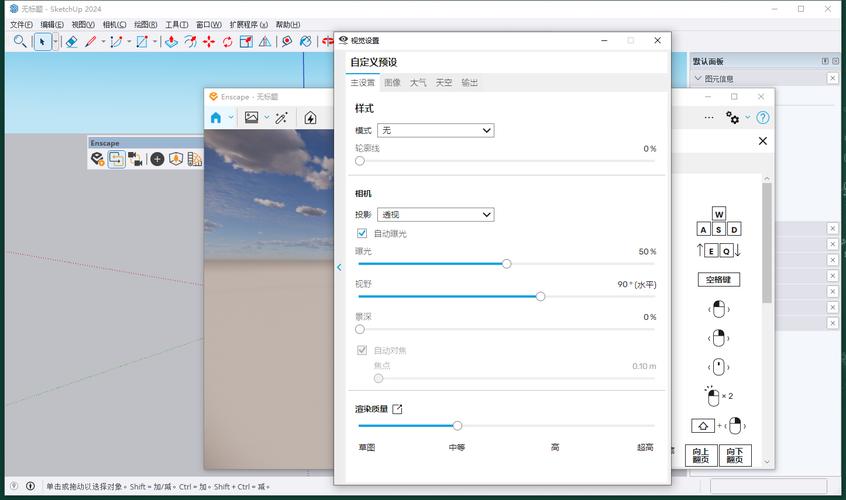Pick the Eraser tool
846x500 pixels.
[x=71, y=42]
